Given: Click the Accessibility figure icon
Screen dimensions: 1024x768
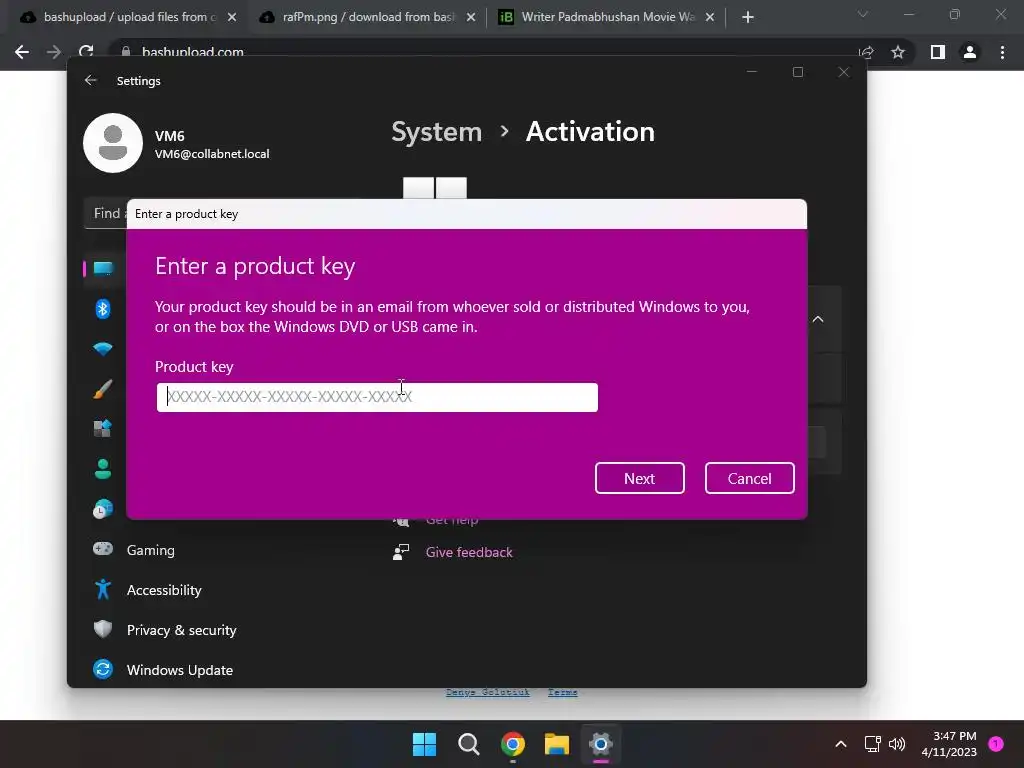Looking at the screenshot, I should (103, 589).
